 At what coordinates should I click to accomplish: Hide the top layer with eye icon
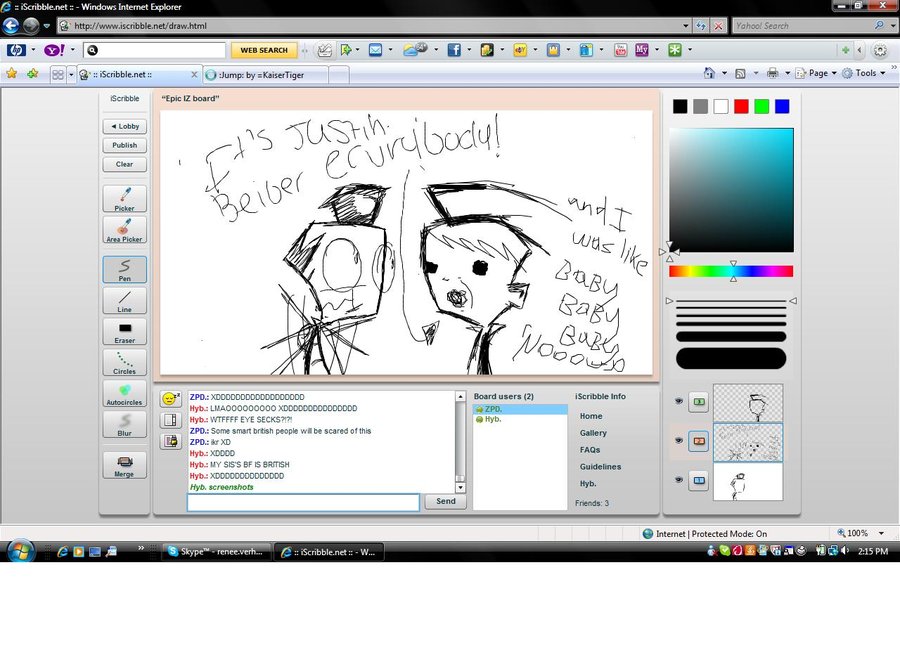pyautogui.click(x=677, y=401)
